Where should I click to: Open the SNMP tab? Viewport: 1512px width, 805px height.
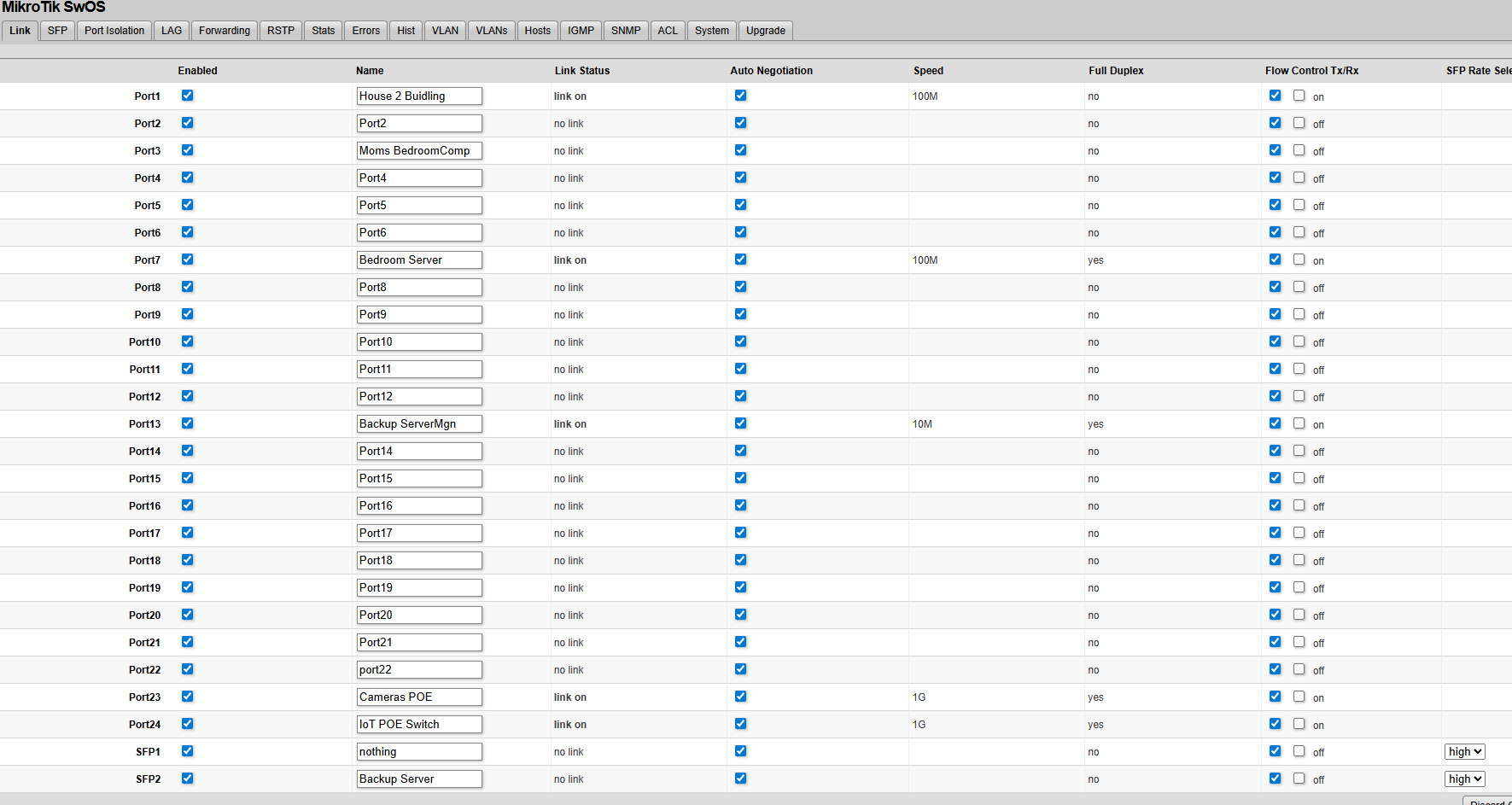(x=626, y=31)
